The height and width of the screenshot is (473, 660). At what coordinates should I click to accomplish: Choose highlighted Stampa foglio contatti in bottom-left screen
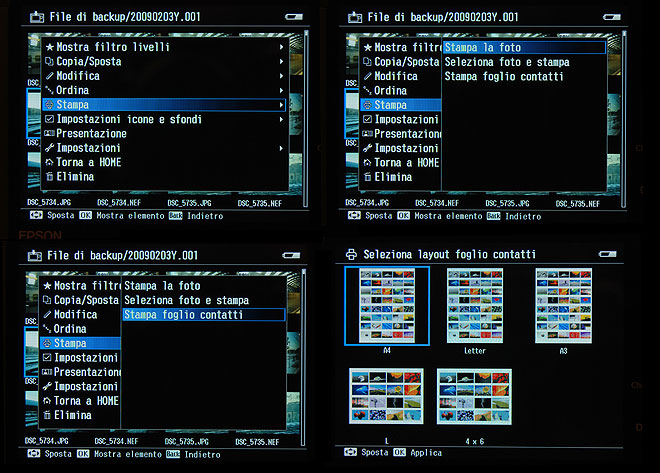(x=204, y=315)
